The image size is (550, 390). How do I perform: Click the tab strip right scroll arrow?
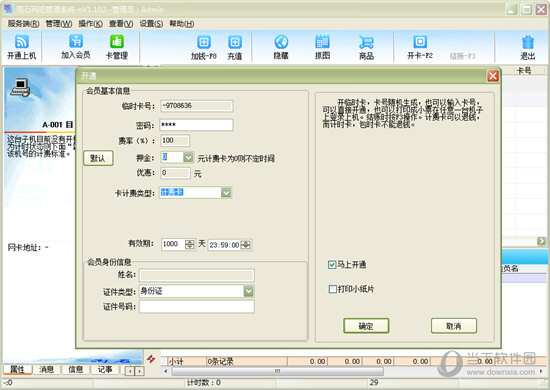click(140, 370)
